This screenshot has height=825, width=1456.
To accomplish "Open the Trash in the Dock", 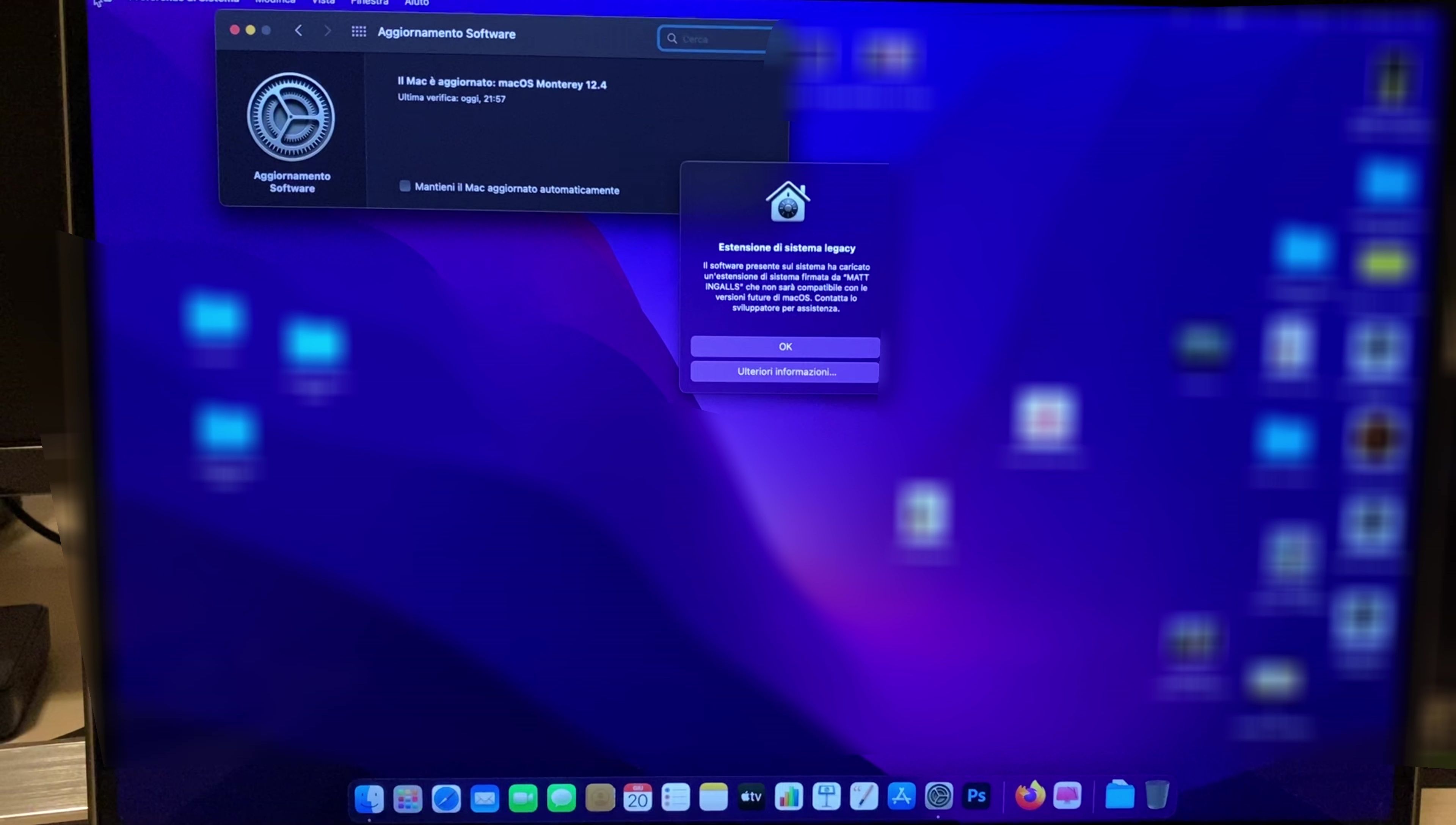I will pyautogui.click(x=1157, y=794).
